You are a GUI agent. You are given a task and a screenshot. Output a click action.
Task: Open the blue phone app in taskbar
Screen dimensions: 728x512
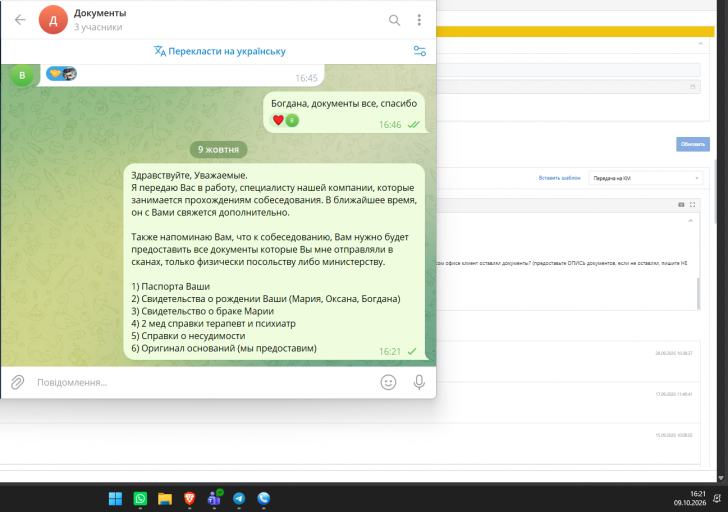[264, 499]
